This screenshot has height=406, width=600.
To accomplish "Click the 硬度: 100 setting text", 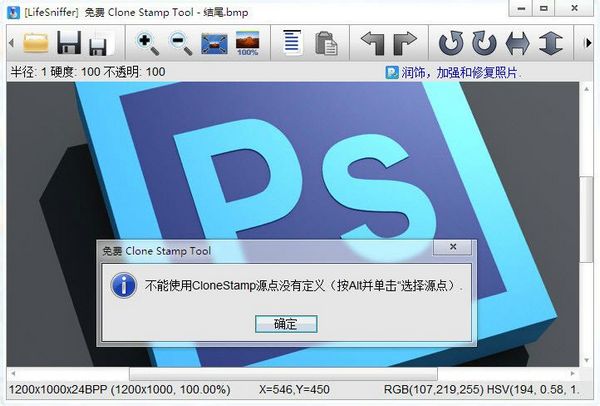I will pyautogui.click(x=75, y=72).
